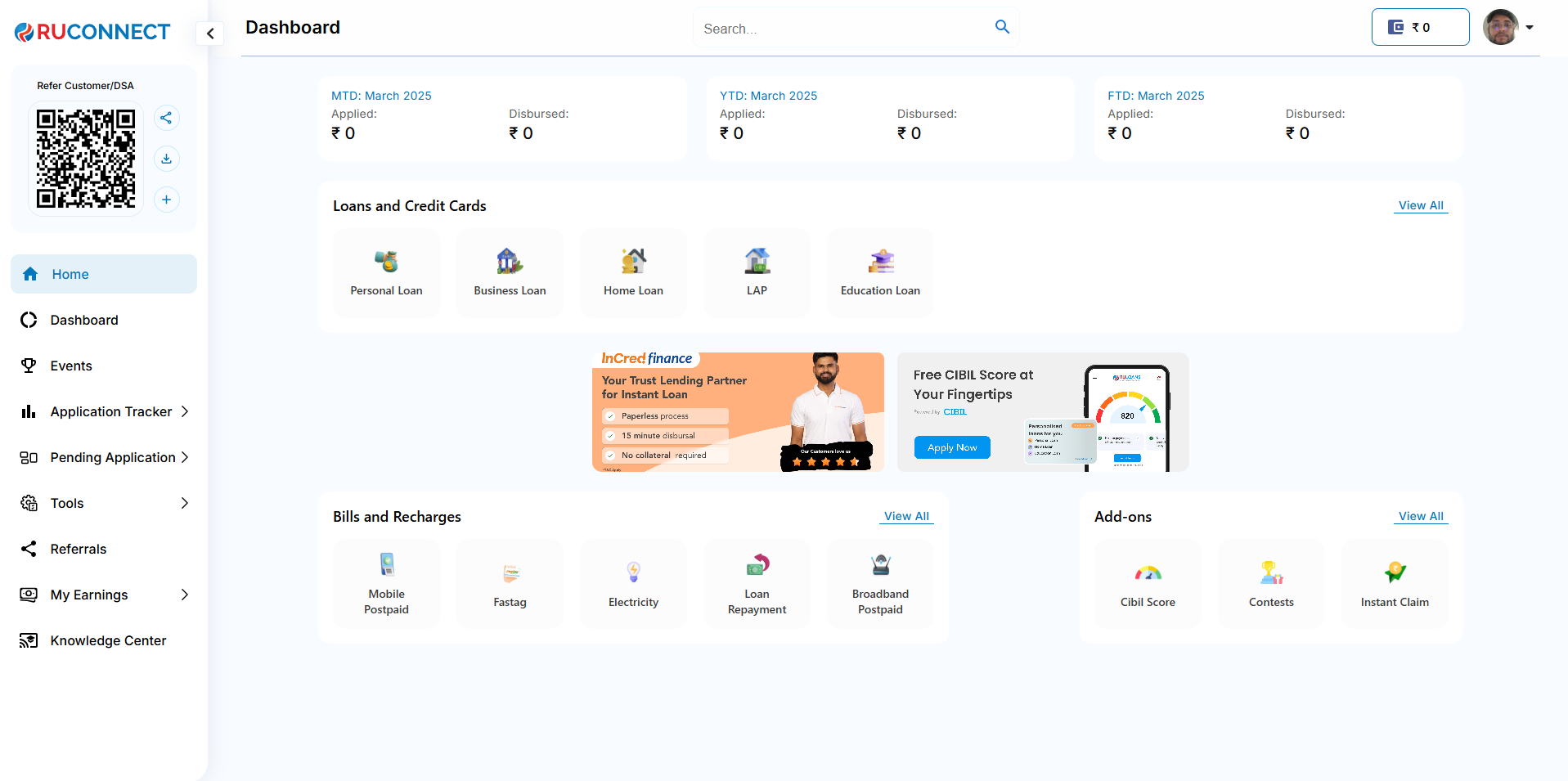1568x781 pixels.
Task: Open Knowledge Center from the sidebar
Action: coord(108,640)
